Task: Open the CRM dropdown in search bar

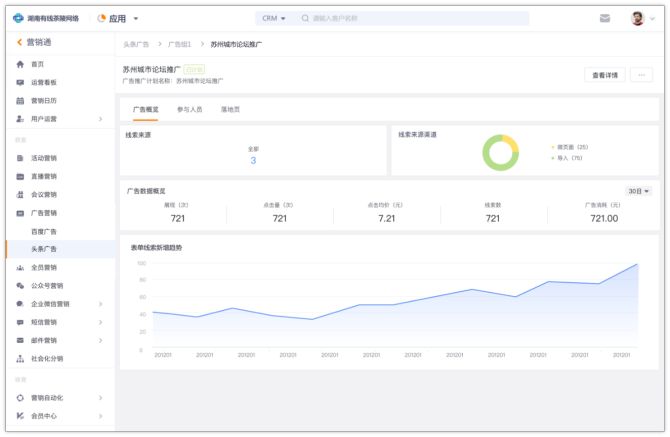Action: (273, 18)
